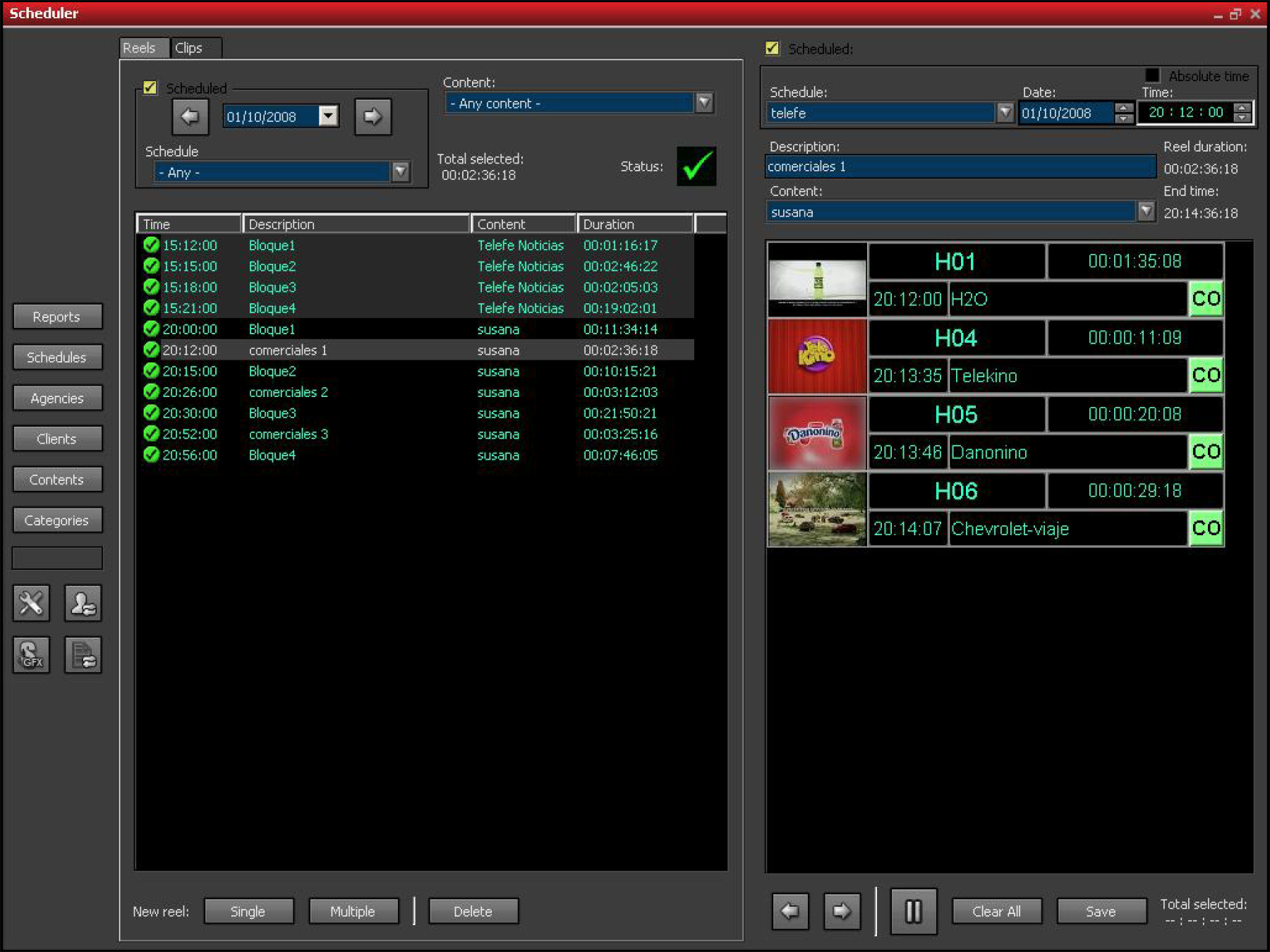Enable the Absolute time checkbox
This screenshot has height=952, width=1270.
[1152, 75]
